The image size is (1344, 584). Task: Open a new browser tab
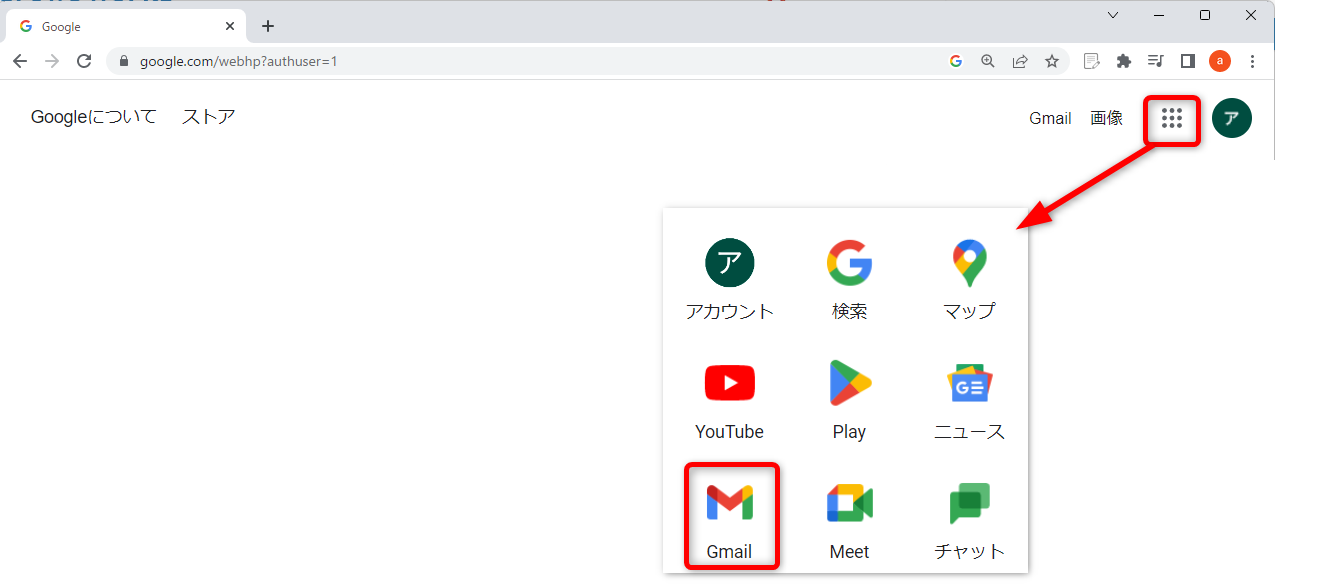[268, 27]
